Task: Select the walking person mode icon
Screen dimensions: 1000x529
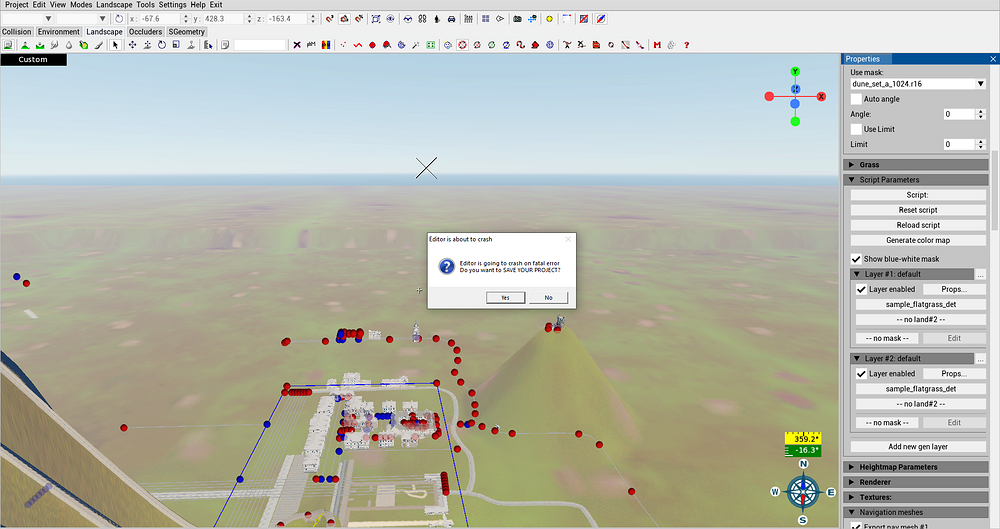Action: pyautogui.click(x=437, y=19)
